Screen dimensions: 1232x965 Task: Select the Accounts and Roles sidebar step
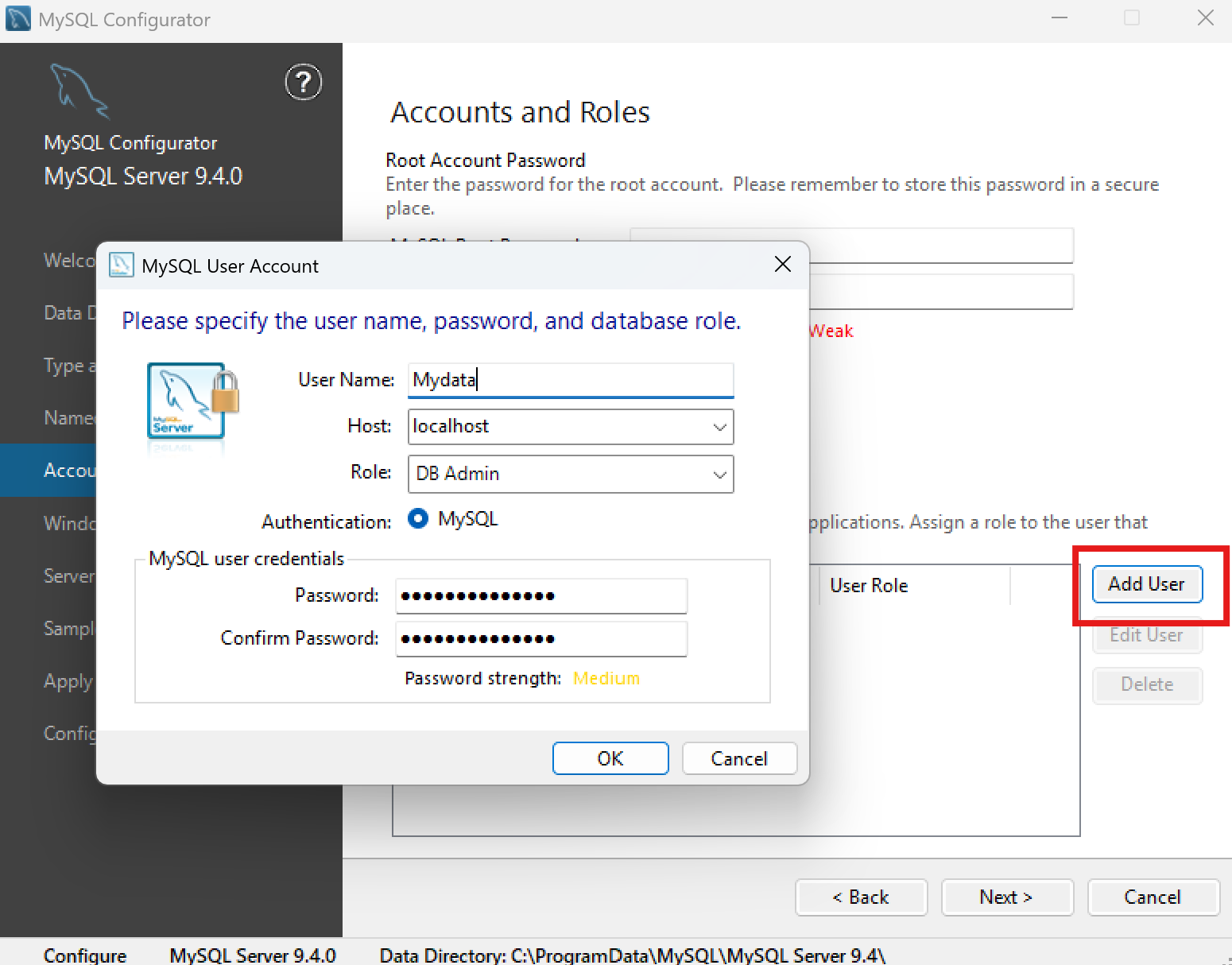48,471
